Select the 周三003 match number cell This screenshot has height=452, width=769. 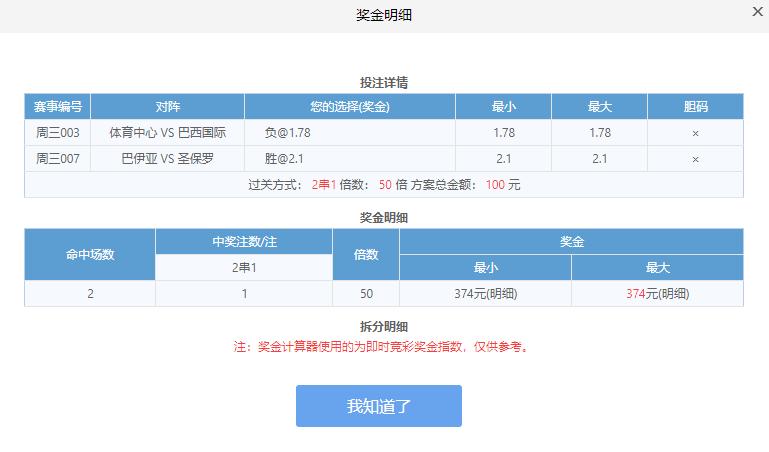(x=57, y=132)
